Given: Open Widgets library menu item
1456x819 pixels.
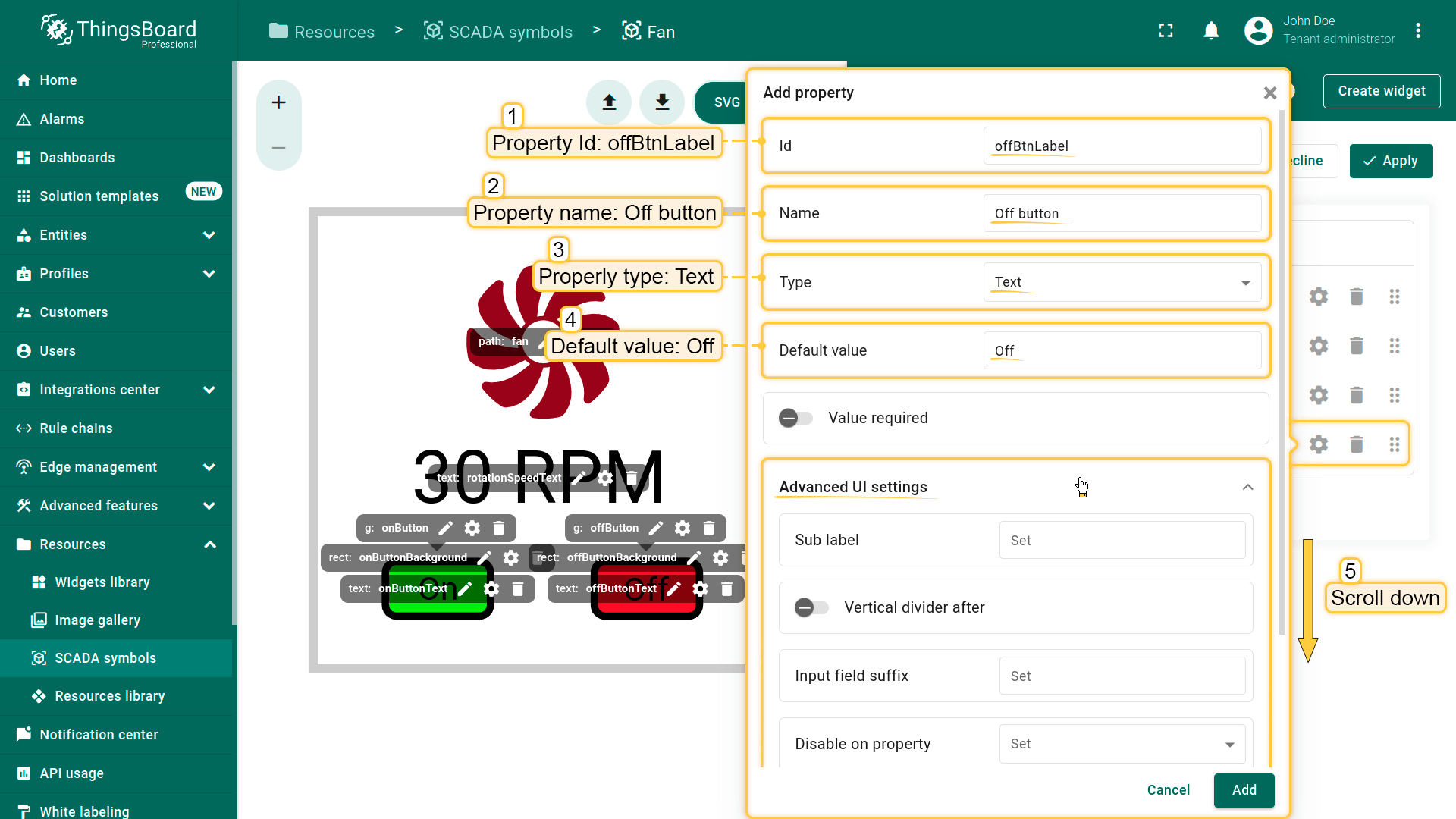Looking at the screenshot, I should point(102,582).
